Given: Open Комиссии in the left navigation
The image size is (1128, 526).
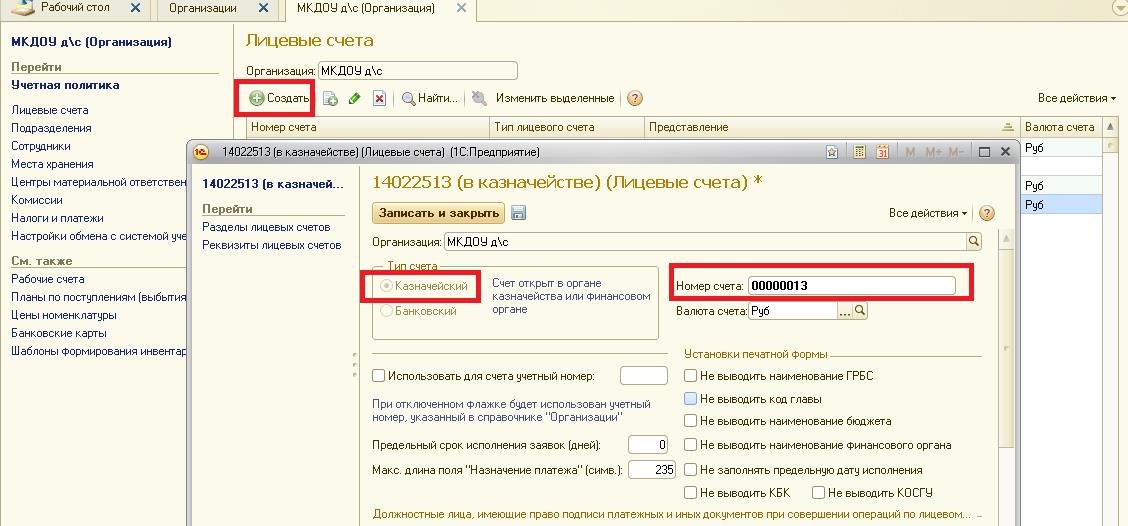Looking at the screenshot, I should click(x=37, y=200).
